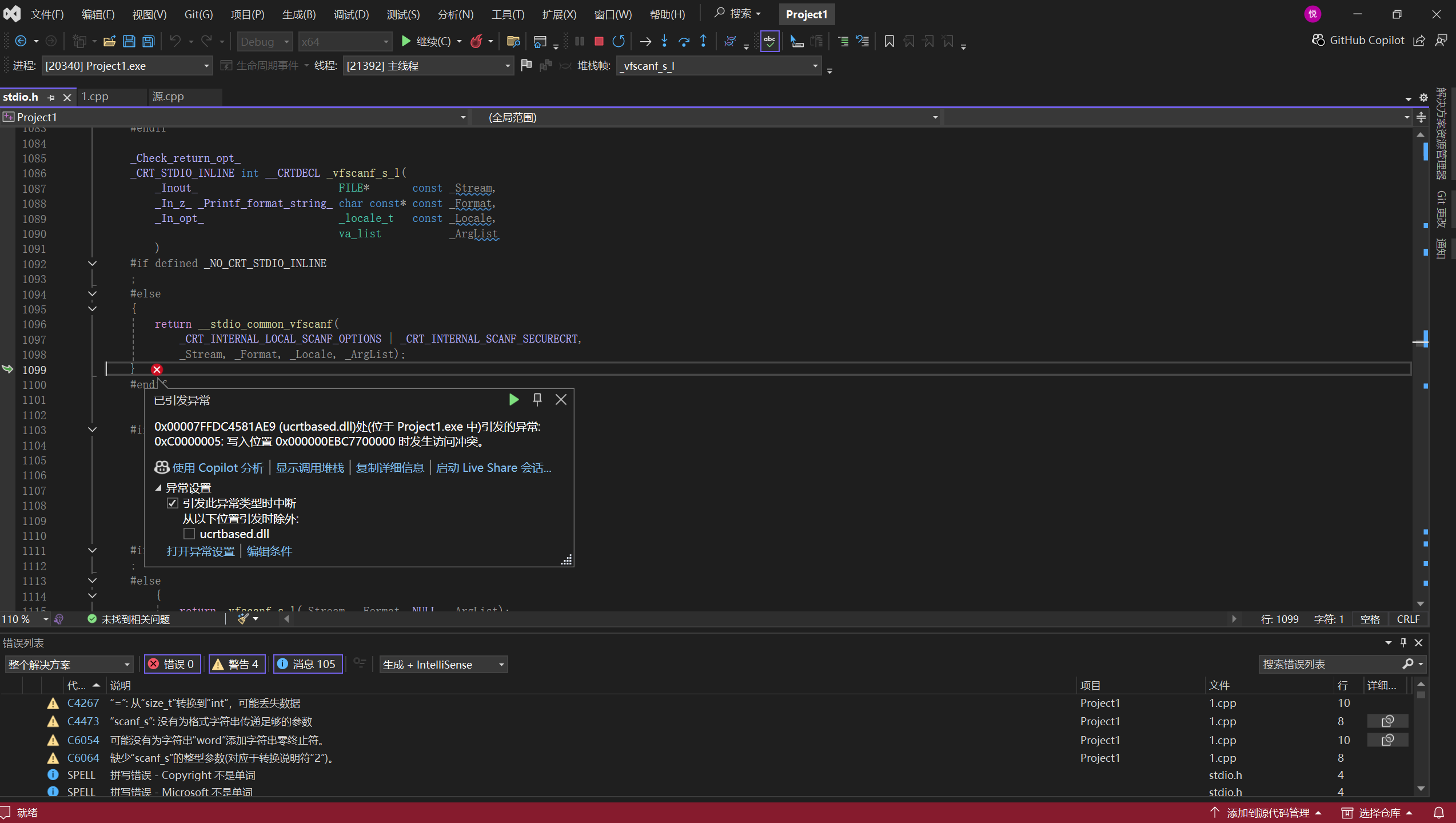Click the Hot Reload flame icon

point(476,41)
